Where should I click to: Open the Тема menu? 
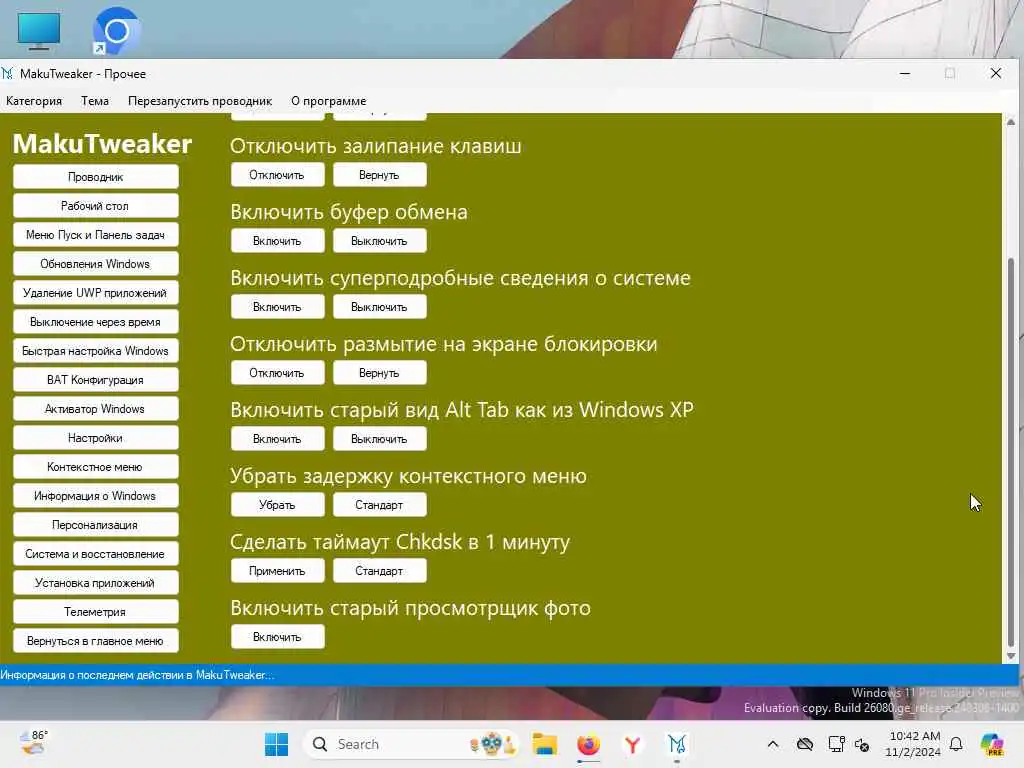95,101
